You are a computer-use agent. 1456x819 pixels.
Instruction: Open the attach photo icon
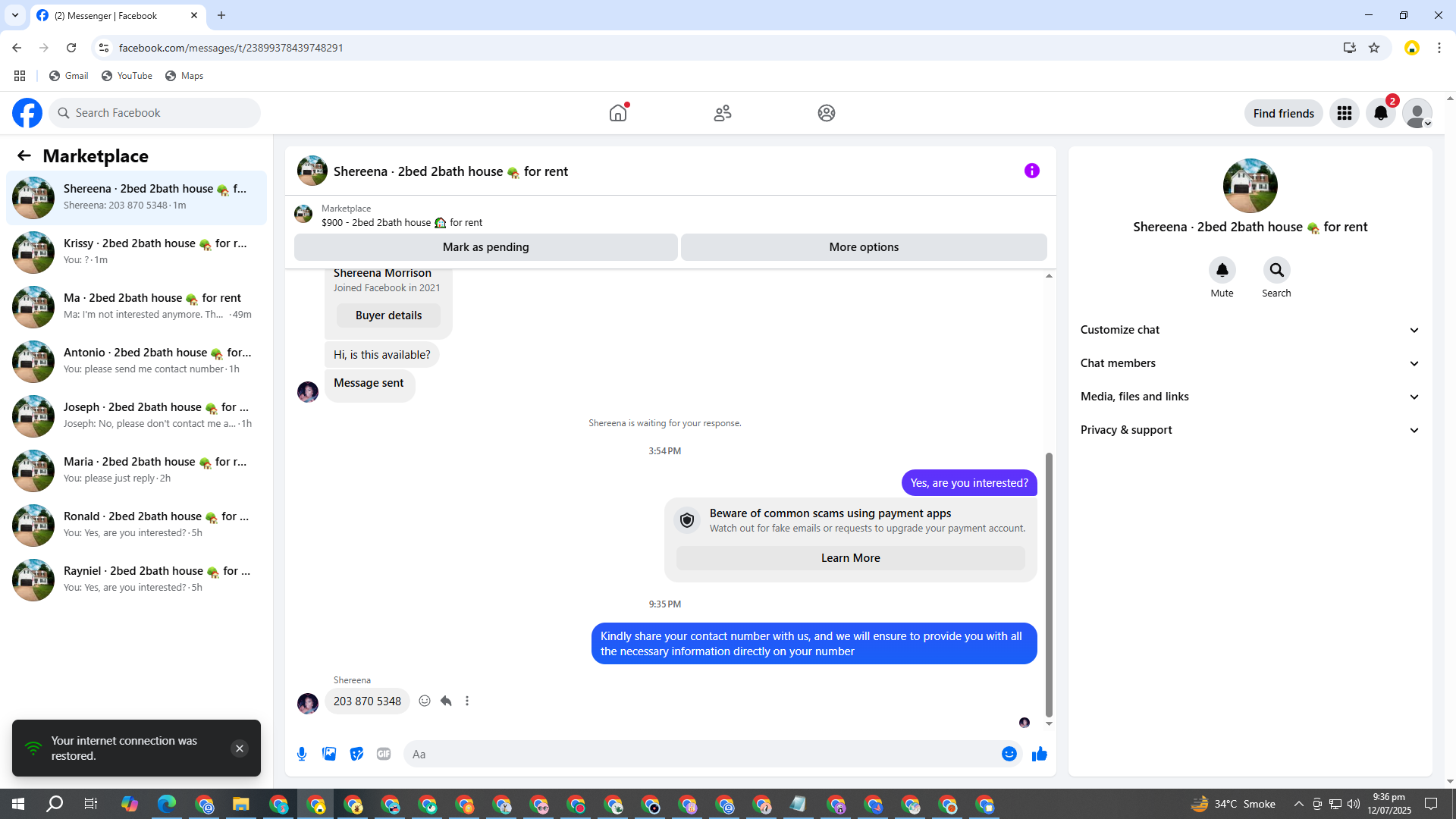[x=329, y=754]
